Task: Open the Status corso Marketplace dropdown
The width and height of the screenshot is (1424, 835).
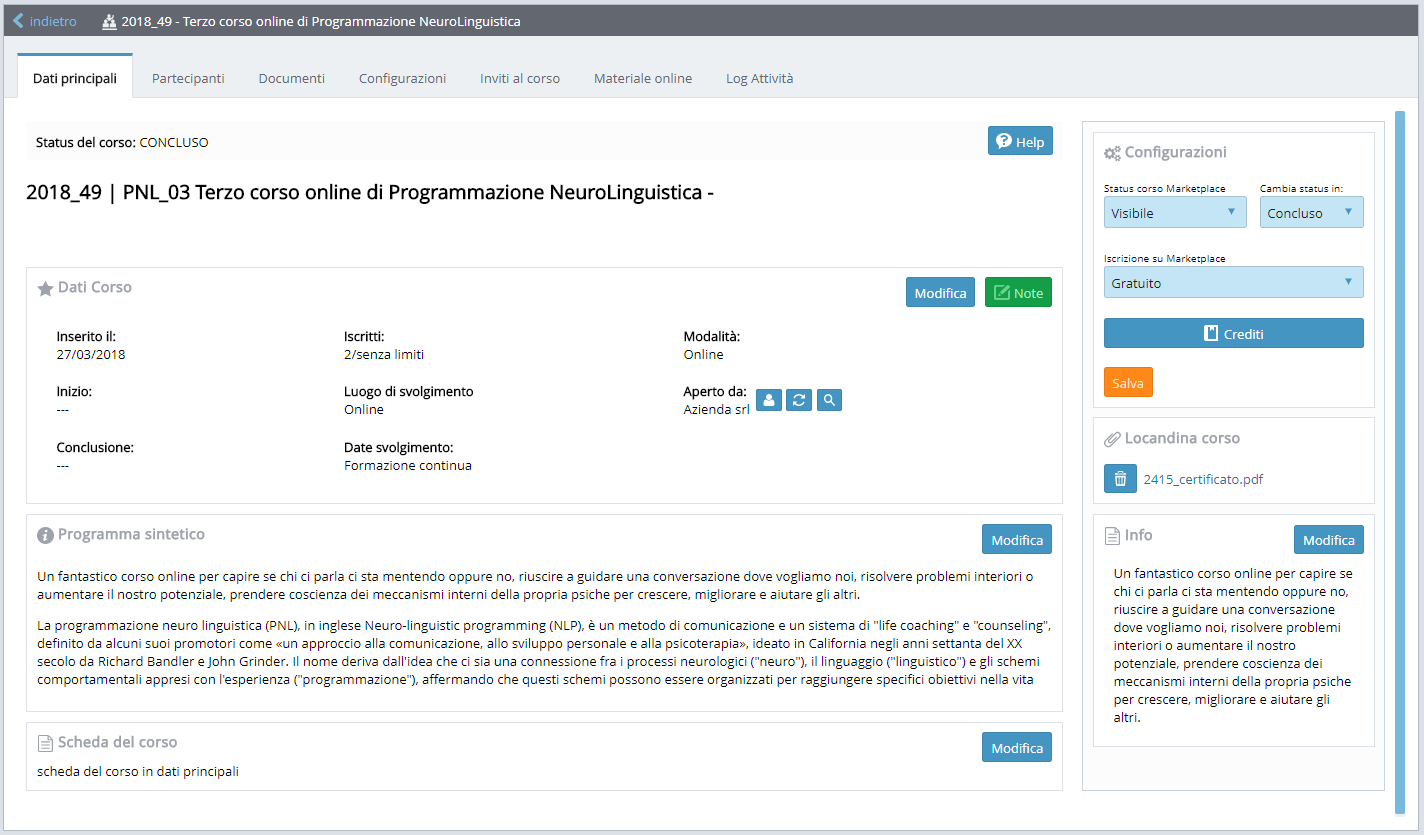Action: (1175, 212)
